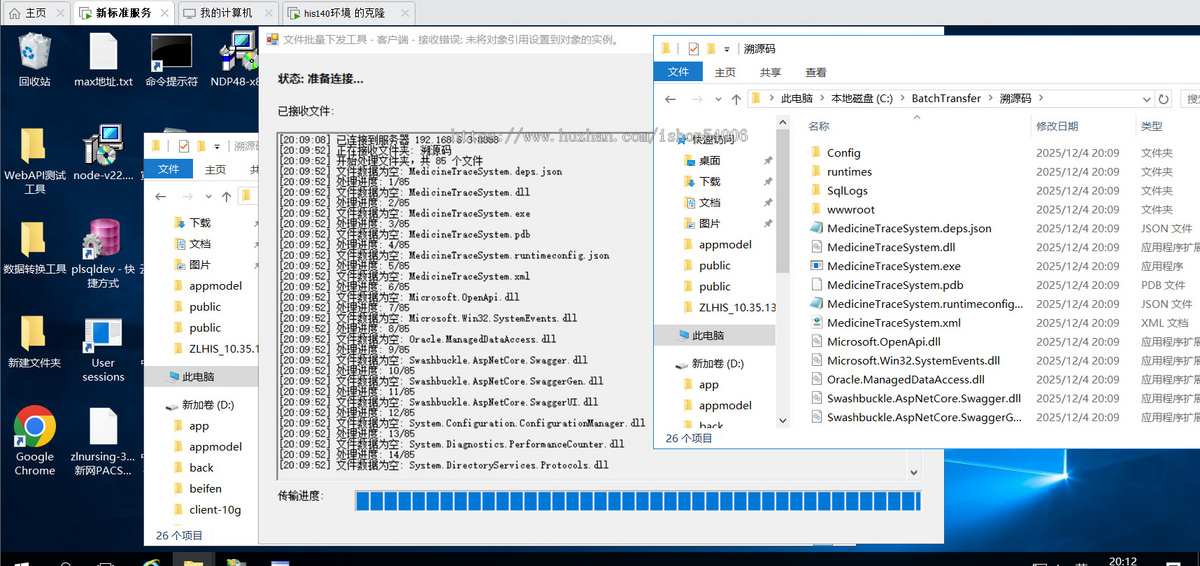Select the node-v22 installer icon
This screenshot has height=566, width=1200.
coord(103,150)
